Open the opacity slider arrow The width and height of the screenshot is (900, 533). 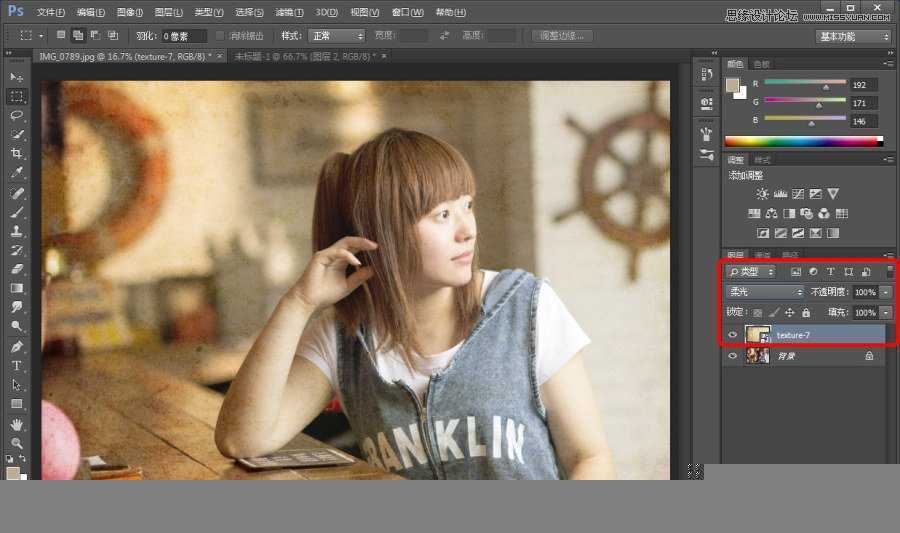tap(886, 292)
